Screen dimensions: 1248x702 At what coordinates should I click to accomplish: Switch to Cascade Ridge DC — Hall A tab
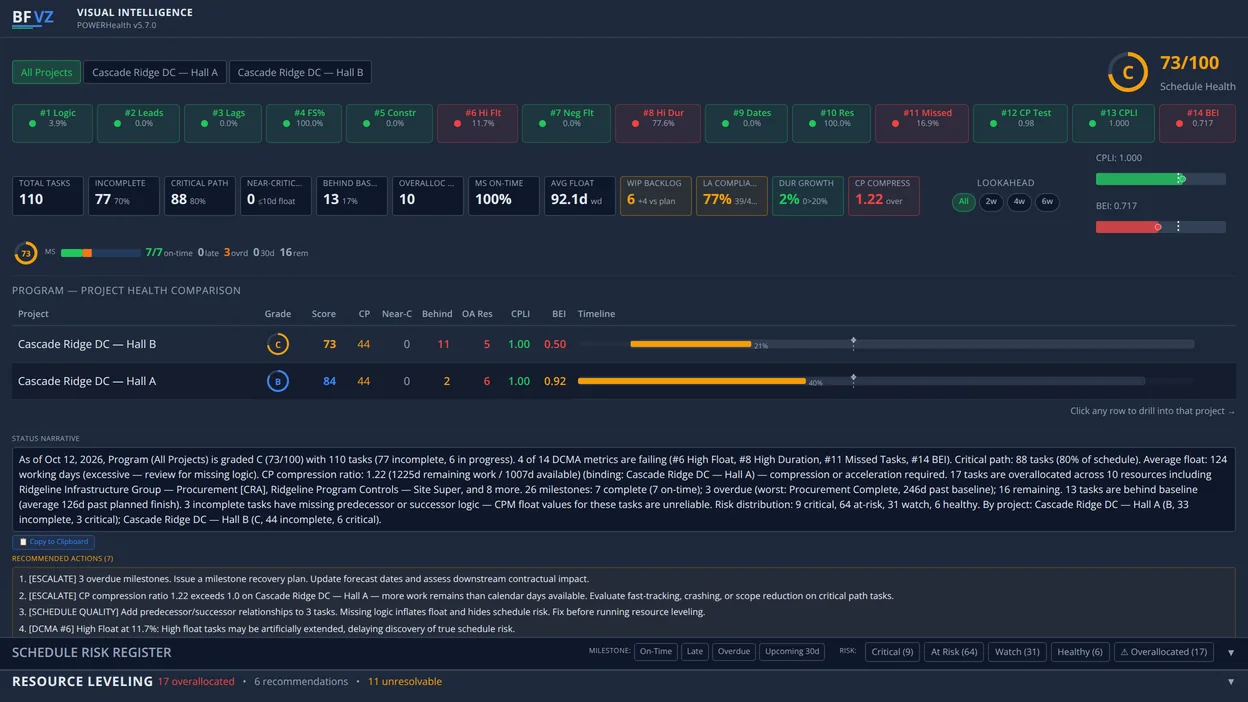point(155,72)
